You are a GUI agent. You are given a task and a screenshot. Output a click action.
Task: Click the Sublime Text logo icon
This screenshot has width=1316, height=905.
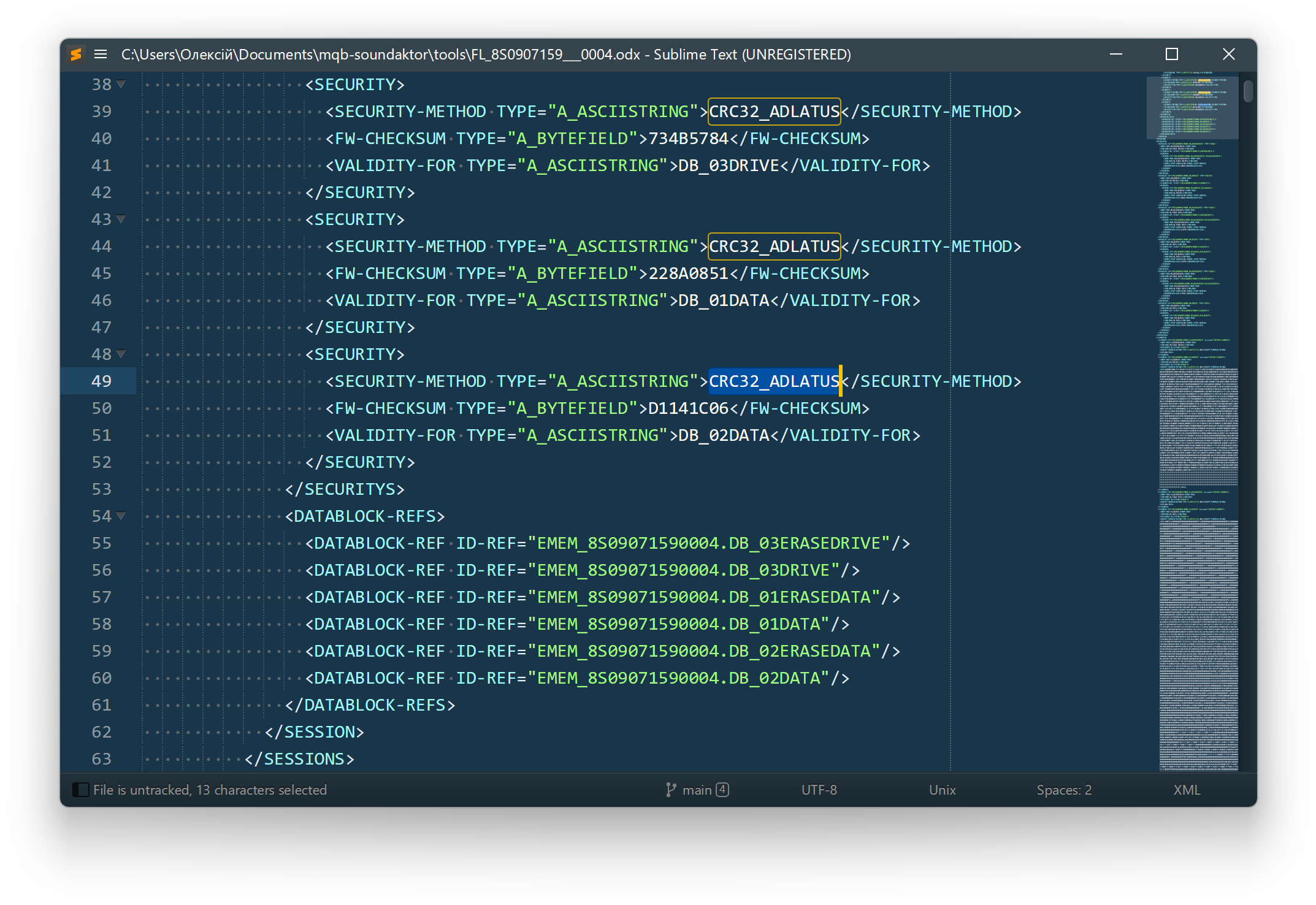[76, 55]
